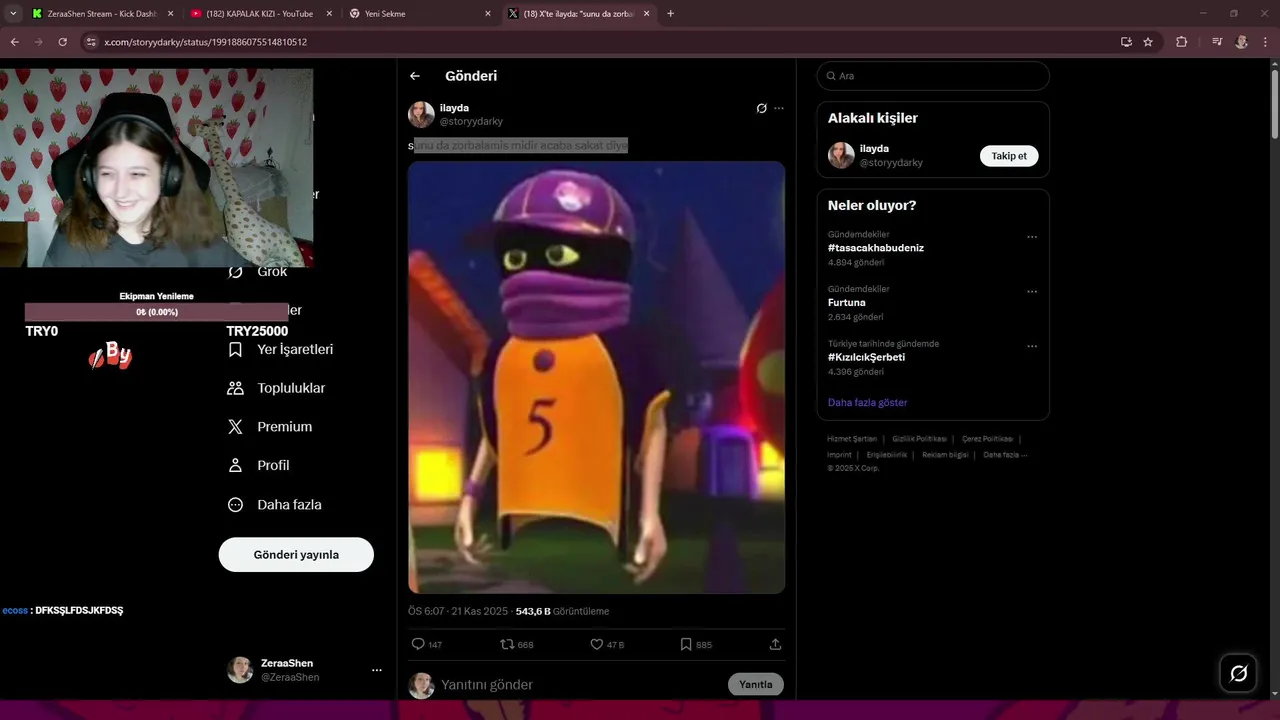Click the install app icon in the address bar

click(x=1126, y=42)
